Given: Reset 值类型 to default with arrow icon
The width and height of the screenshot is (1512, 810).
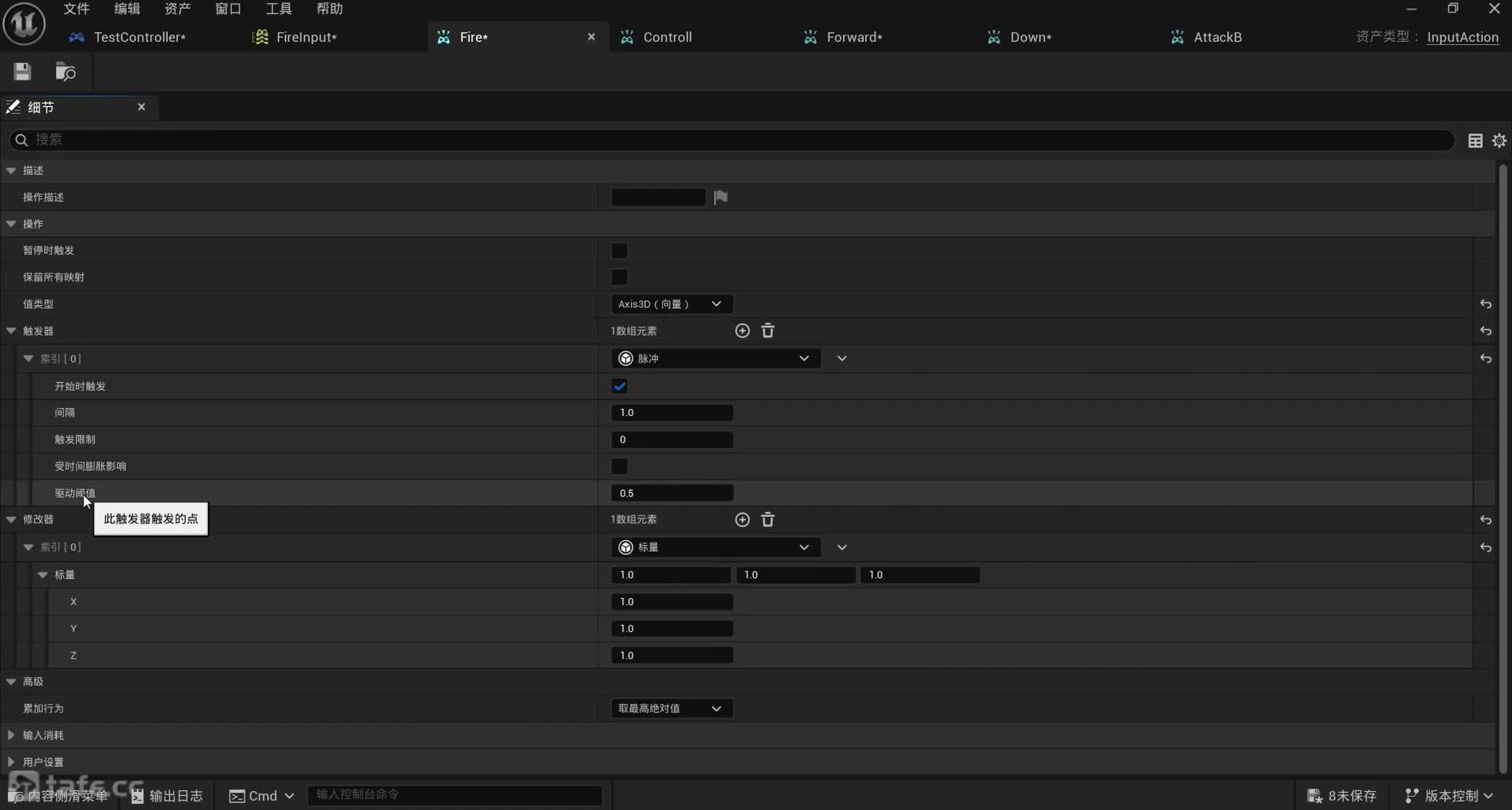Looking at the screenshot, I should tap(1485, 304).
